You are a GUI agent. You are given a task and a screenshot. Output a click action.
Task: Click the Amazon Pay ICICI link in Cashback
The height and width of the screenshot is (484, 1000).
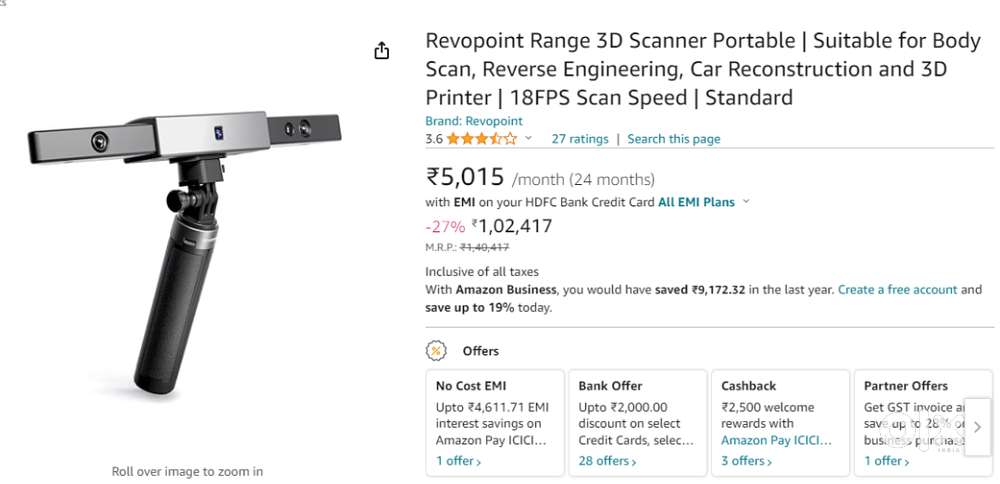[775, 440]
